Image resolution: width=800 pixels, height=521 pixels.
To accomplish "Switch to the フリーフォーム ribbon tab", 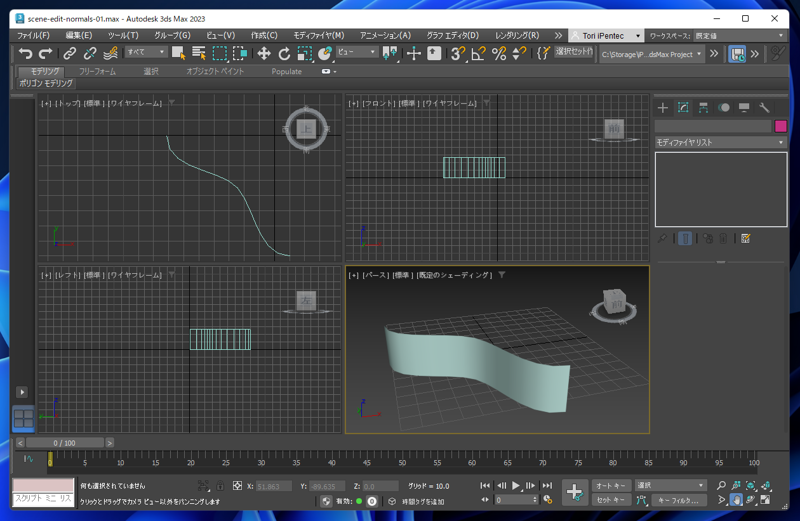I will (97, 72).
